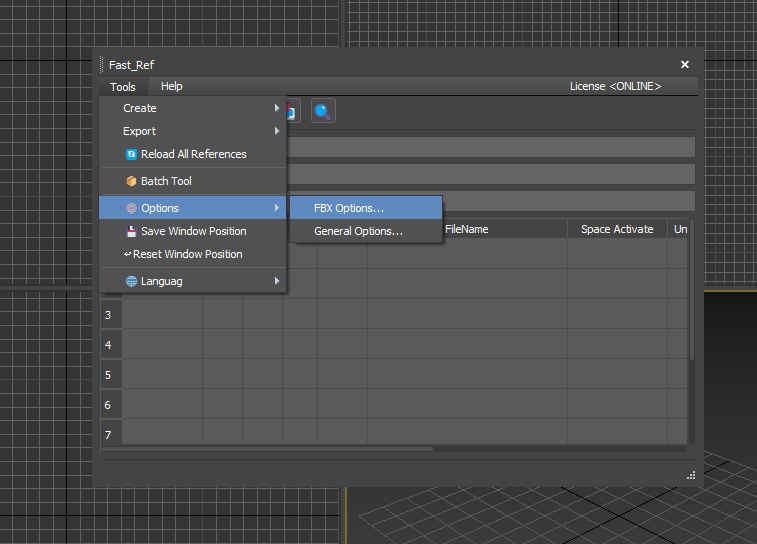
Task: Click the Reload All References icon
Action: 131,154
